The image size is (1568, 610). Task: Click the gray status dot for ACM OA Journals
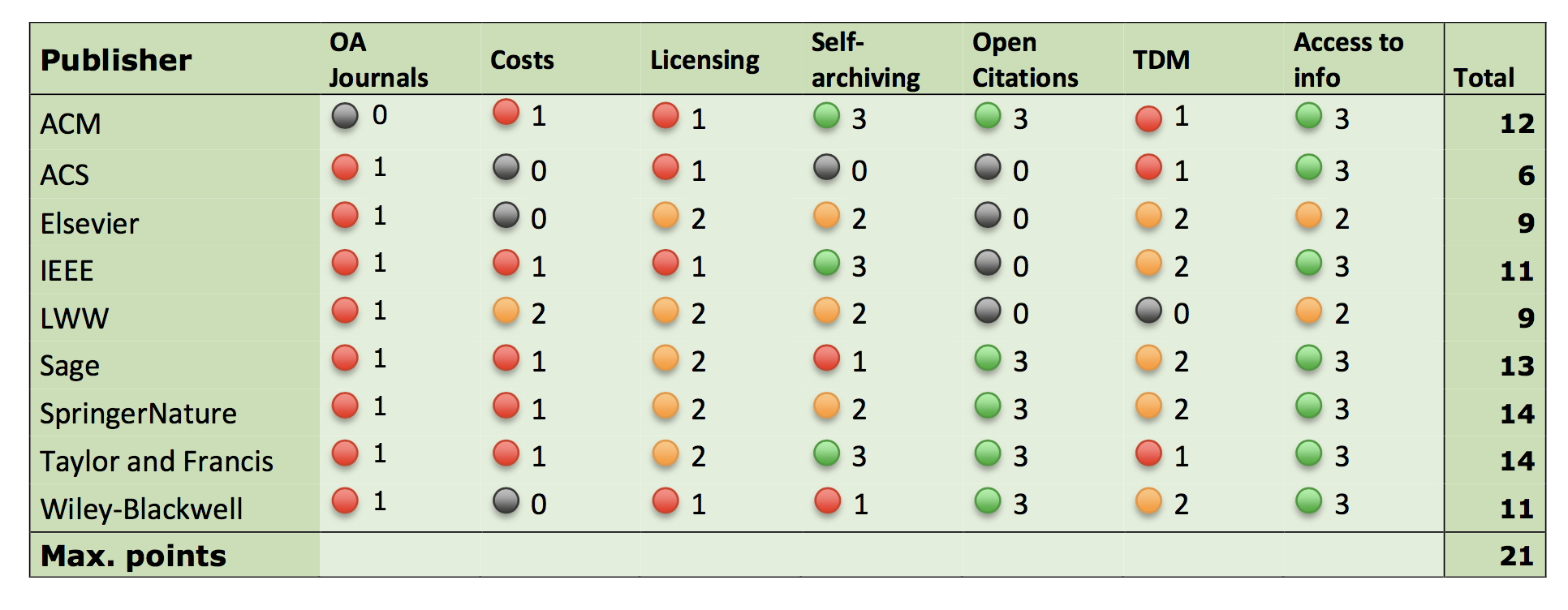[345, 116]
